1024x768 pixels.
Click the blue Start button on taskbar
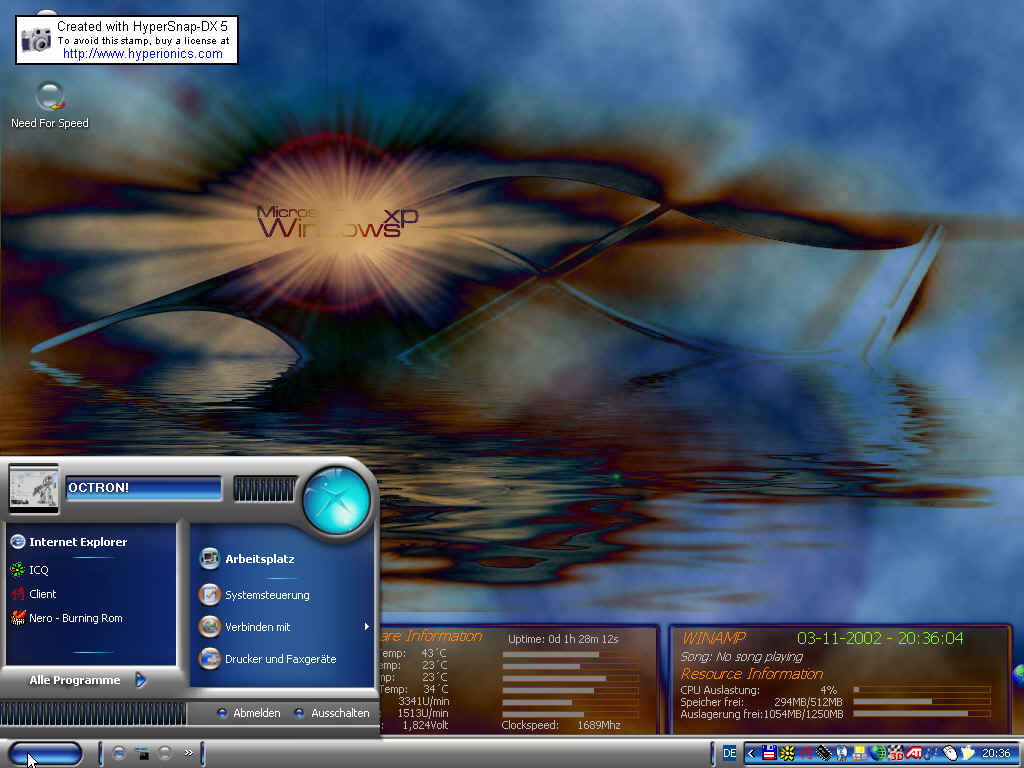[x=46, y=753]
